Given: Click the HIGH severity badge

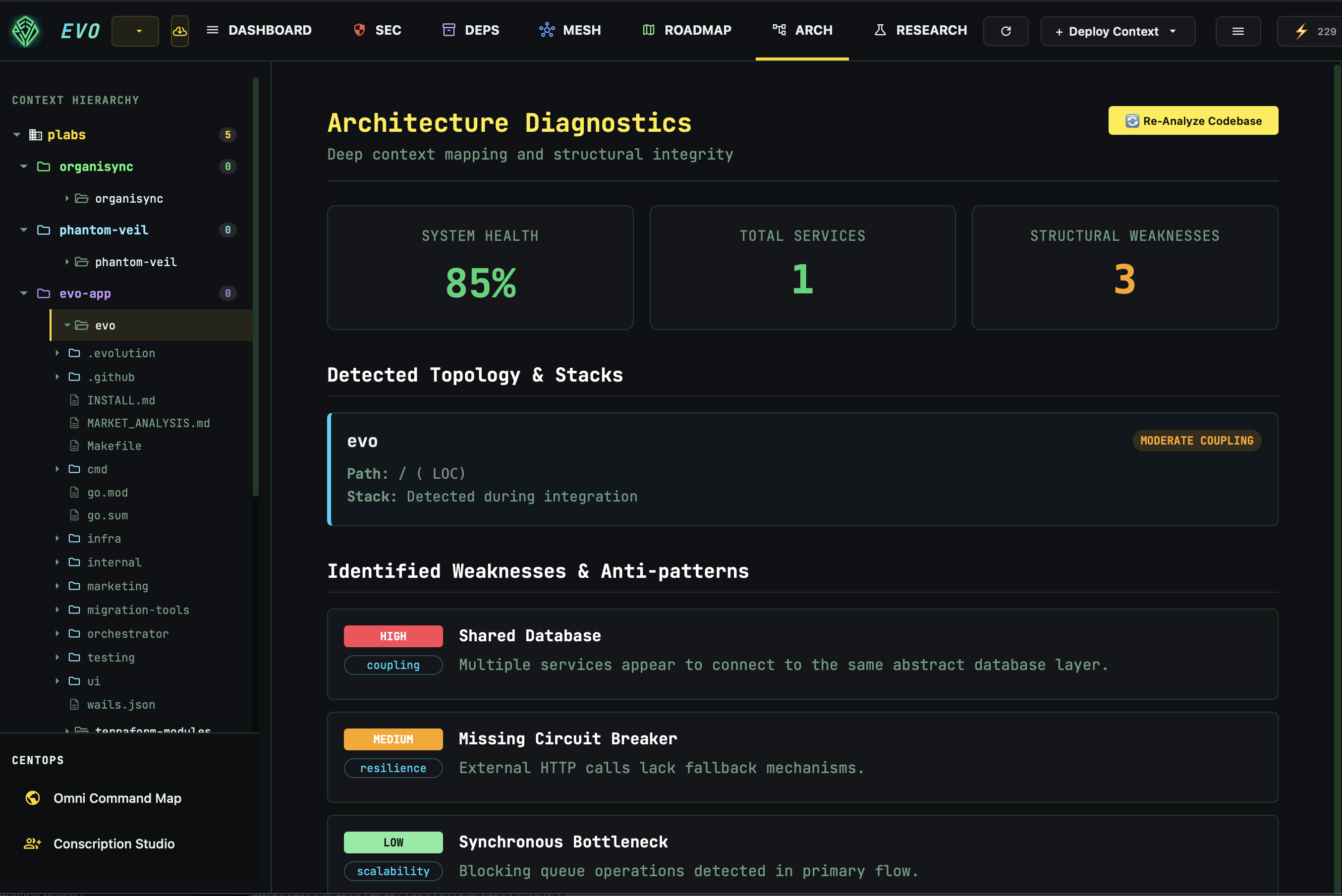Looking at the screenshot, I should coord(393,636).
